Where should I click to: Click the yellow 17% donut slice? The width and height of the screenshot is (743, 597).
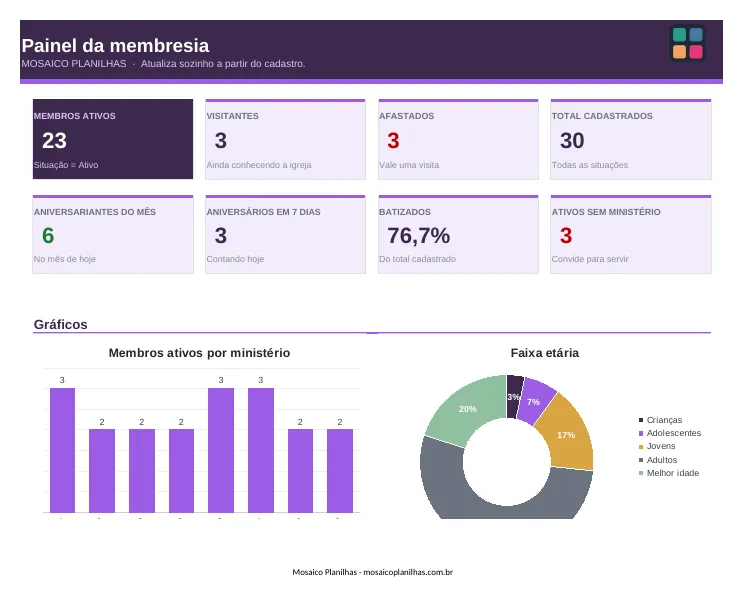click(x=566, y=434)
